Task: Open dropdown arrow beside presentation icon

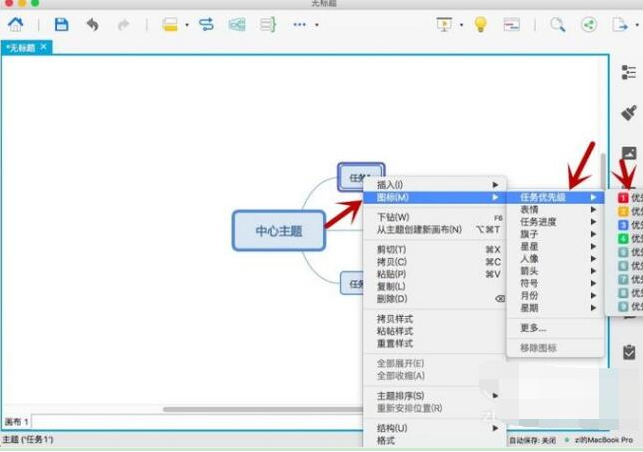Action: [x=461, y=25]
